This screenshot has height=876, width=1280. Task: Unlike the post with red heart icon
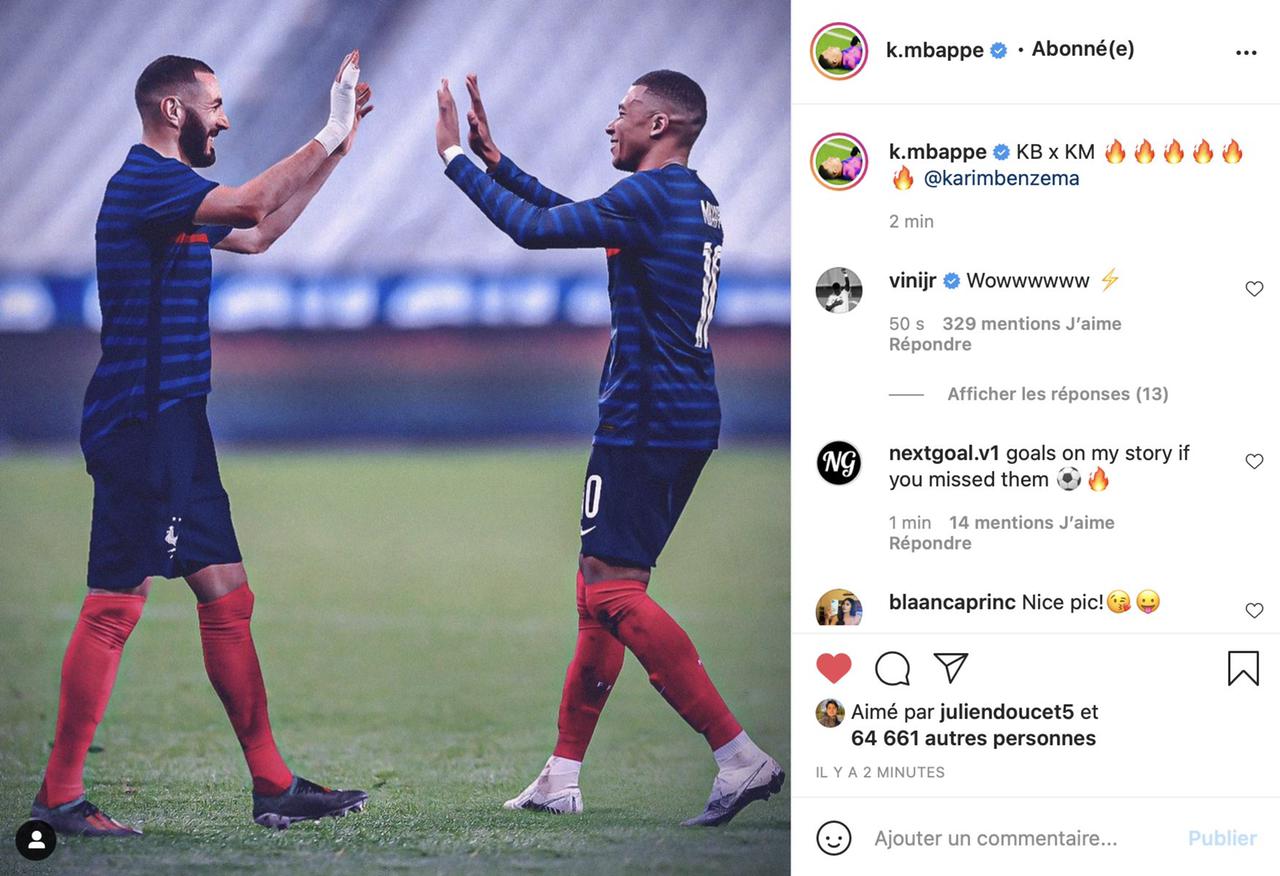click(x=834, y=668)
